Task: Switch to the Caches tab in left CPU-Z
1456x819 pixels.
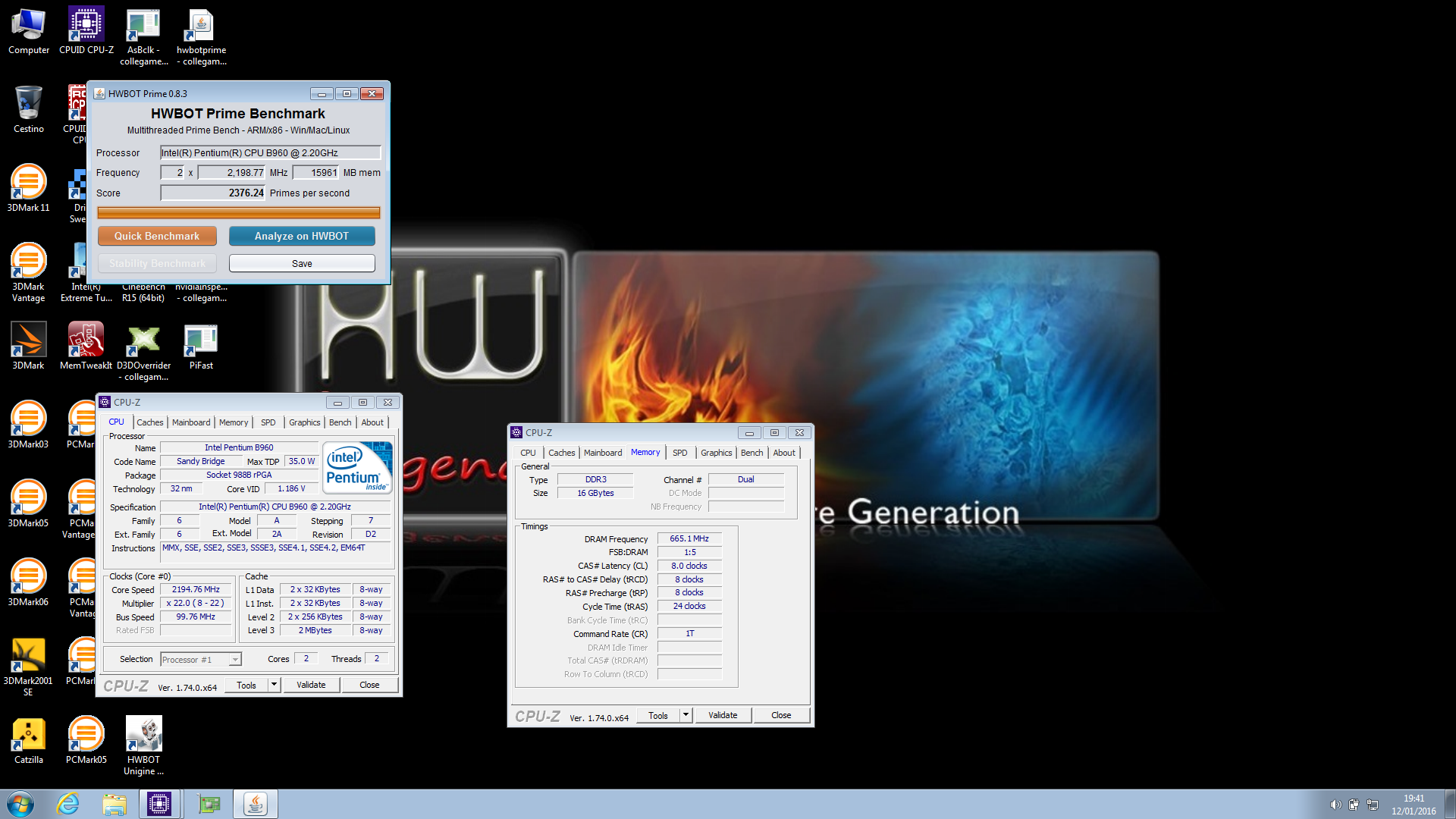Action: coord(150,422)
